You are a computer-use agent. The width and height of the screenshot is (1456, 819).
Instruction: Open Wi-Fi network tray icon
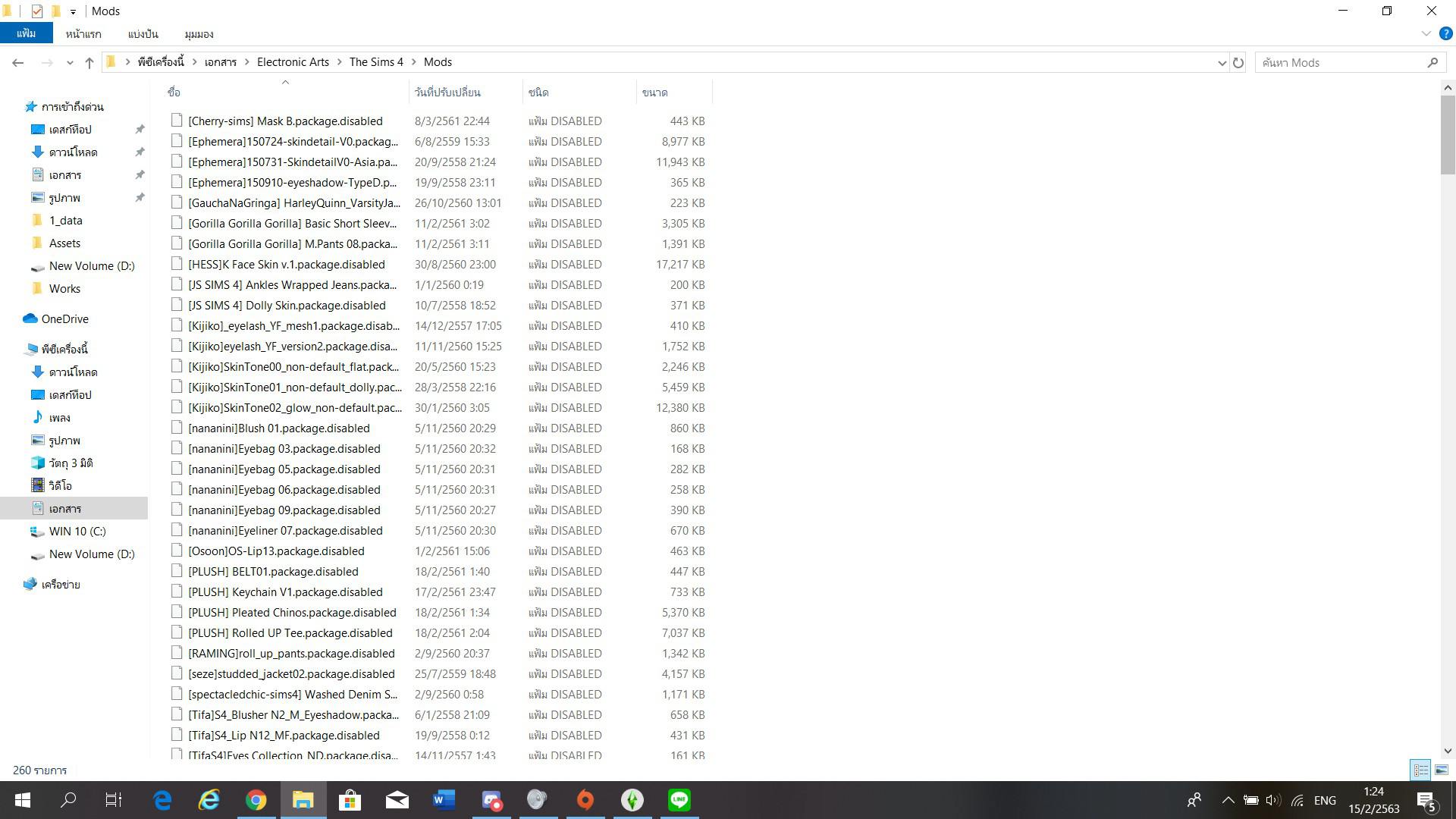tap(1298, 800)
